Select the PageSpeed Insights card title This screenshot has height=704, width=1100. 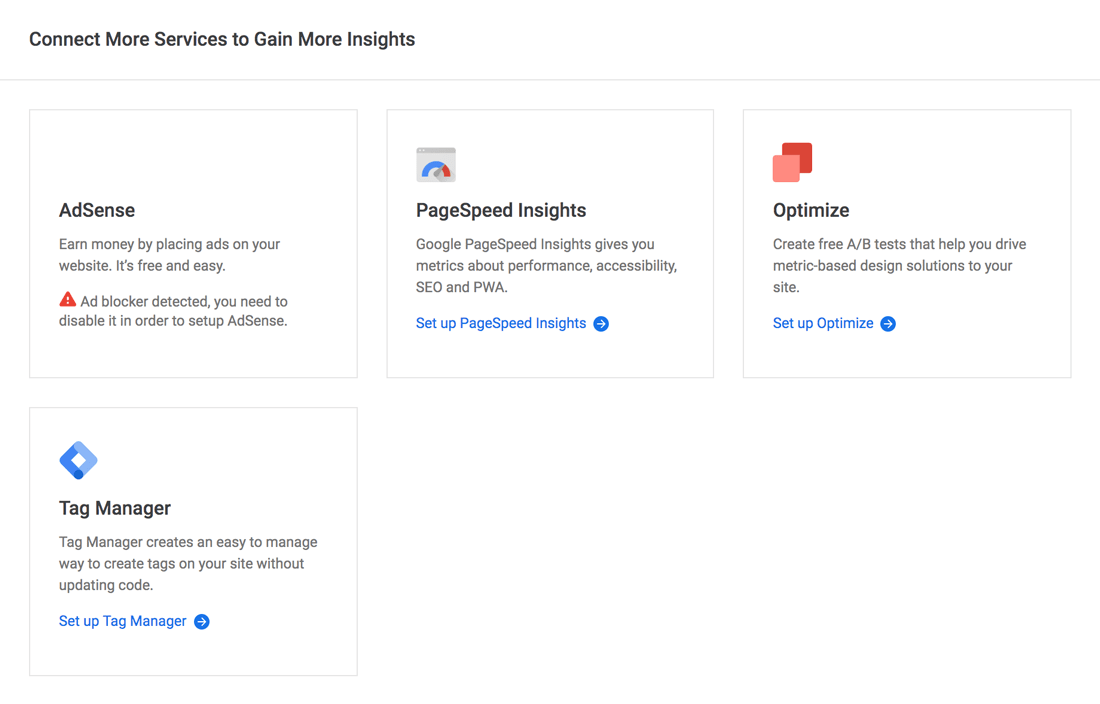(x=501, y=210)
